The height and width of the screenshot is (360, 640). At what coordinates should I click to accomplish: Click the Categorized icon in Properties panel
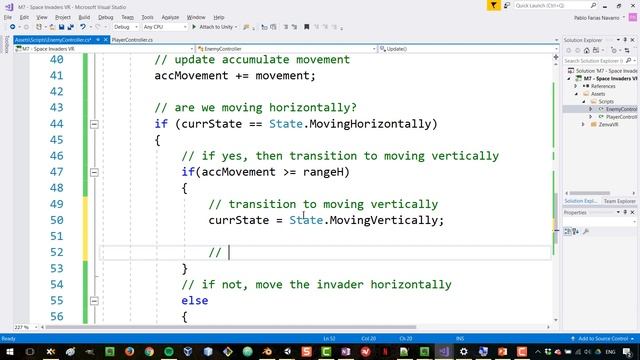(567, 231)
